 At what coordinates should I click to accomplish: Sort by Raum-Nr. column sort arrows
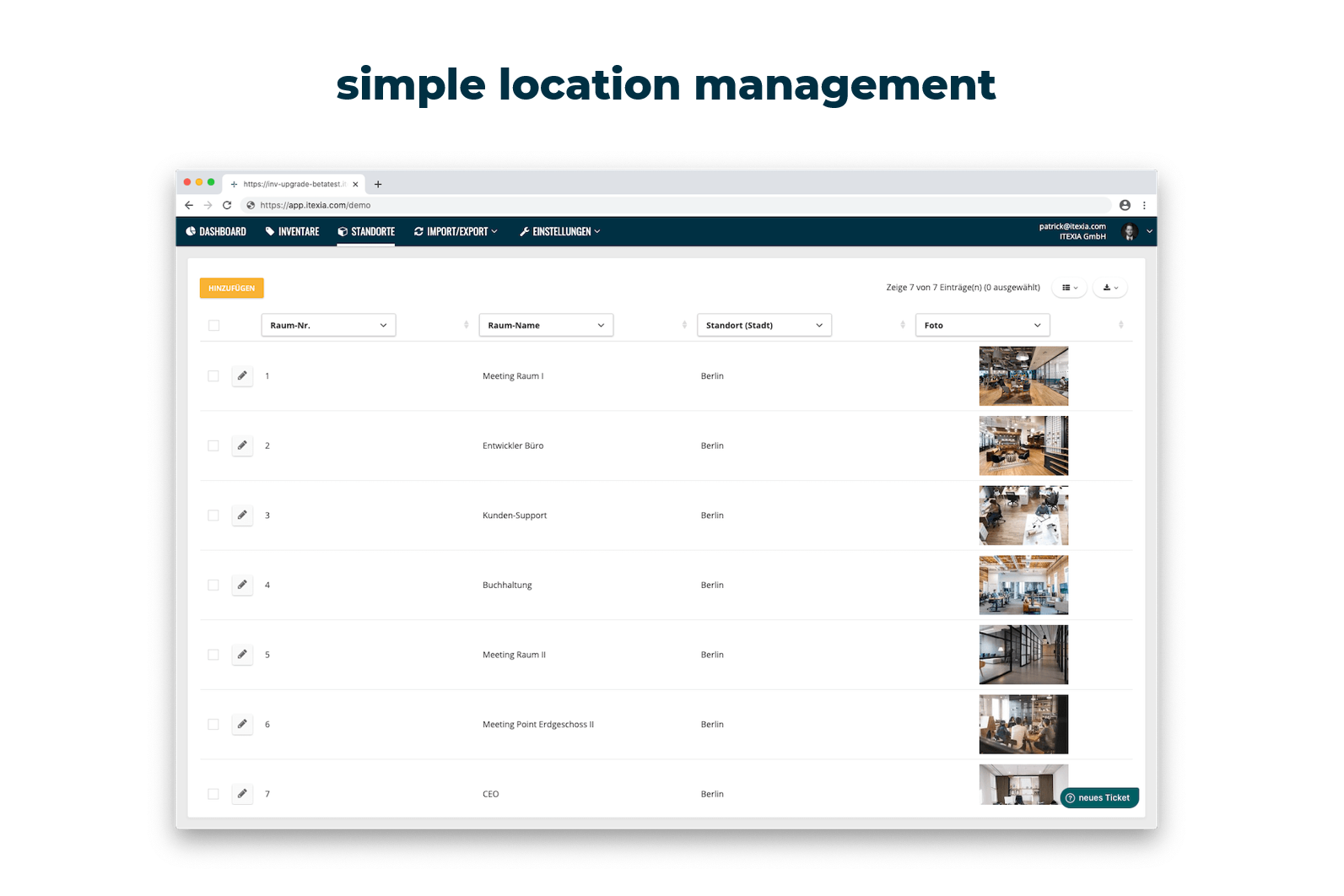[466, 325]
